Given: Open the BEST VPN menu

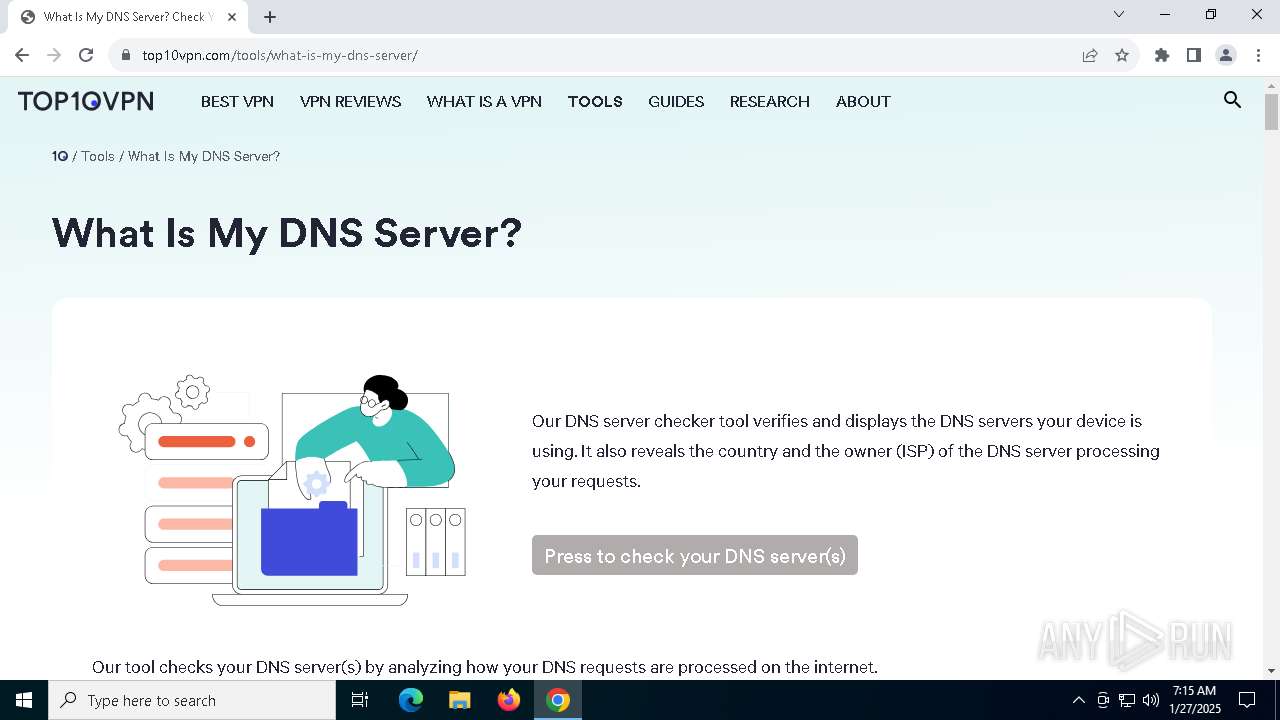Looking at the screenshot, I should coord(237,101).
